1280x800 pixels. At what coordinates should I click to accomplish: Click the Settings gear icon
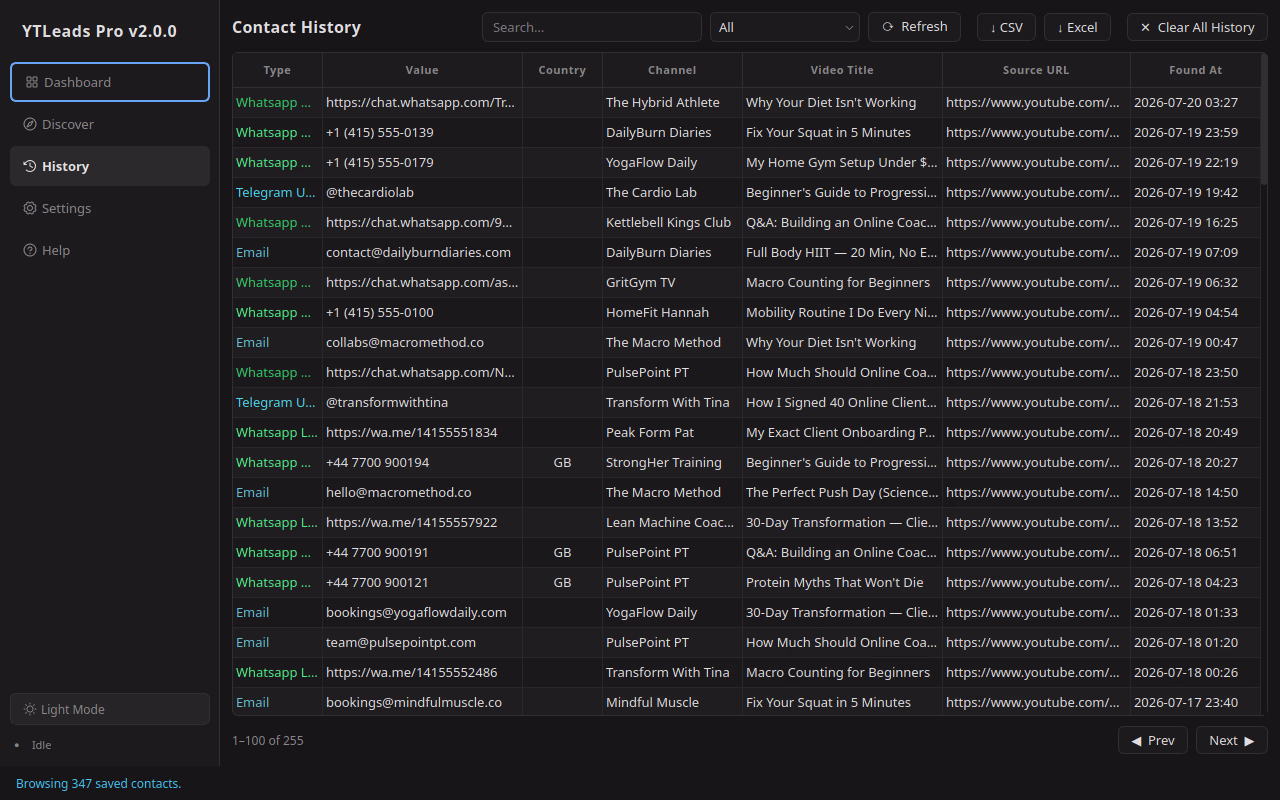[30, 208]
